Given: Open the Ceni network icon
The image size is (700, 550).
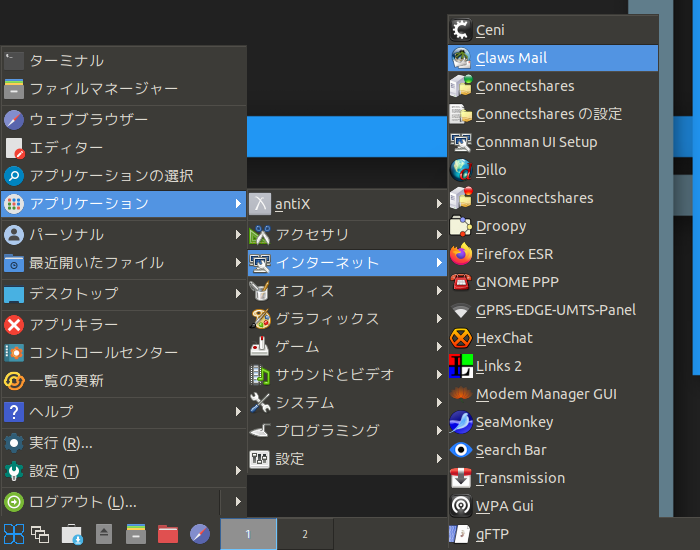Looking at the screenshot, I should 460,30.
